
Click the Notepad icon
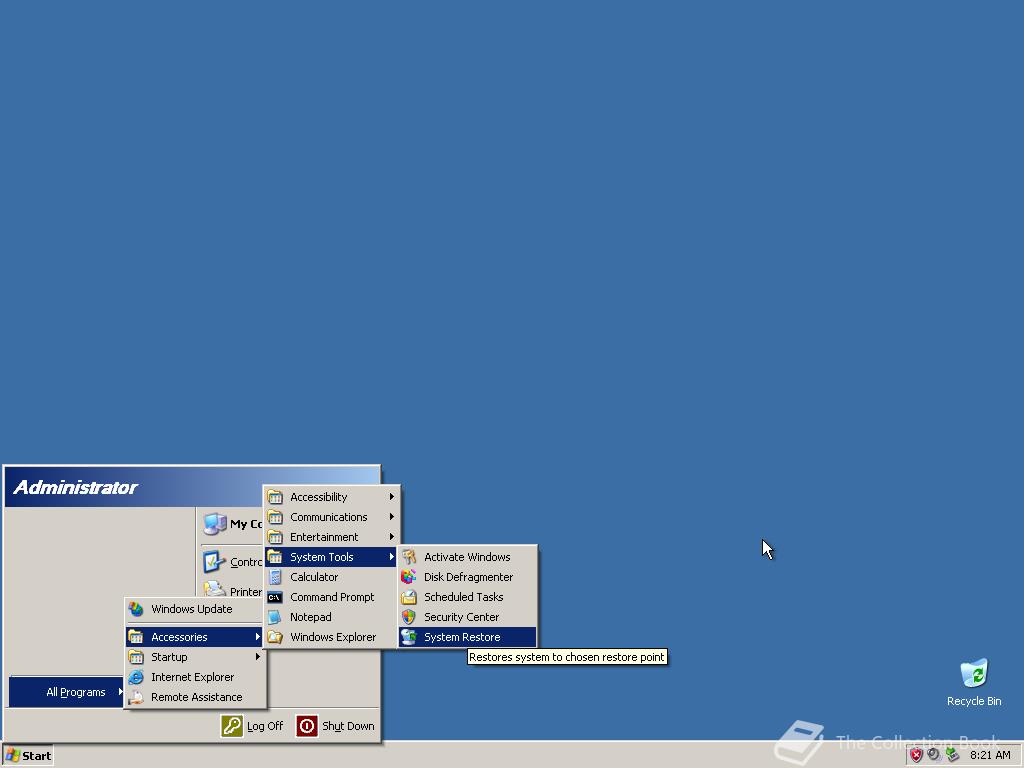point(275,617)
